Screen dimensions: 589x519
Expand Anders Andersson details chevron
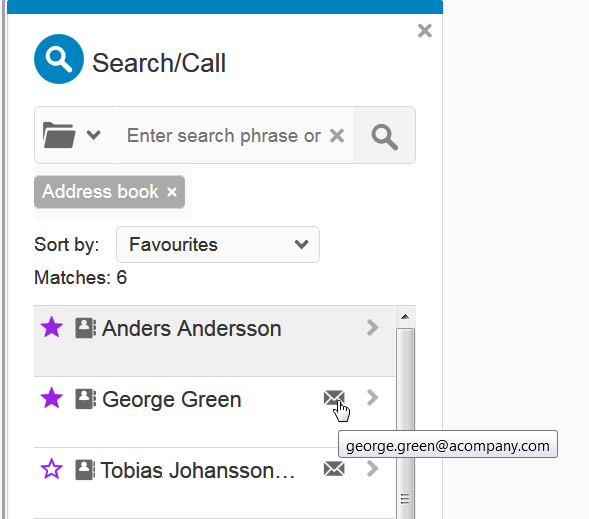372,327
